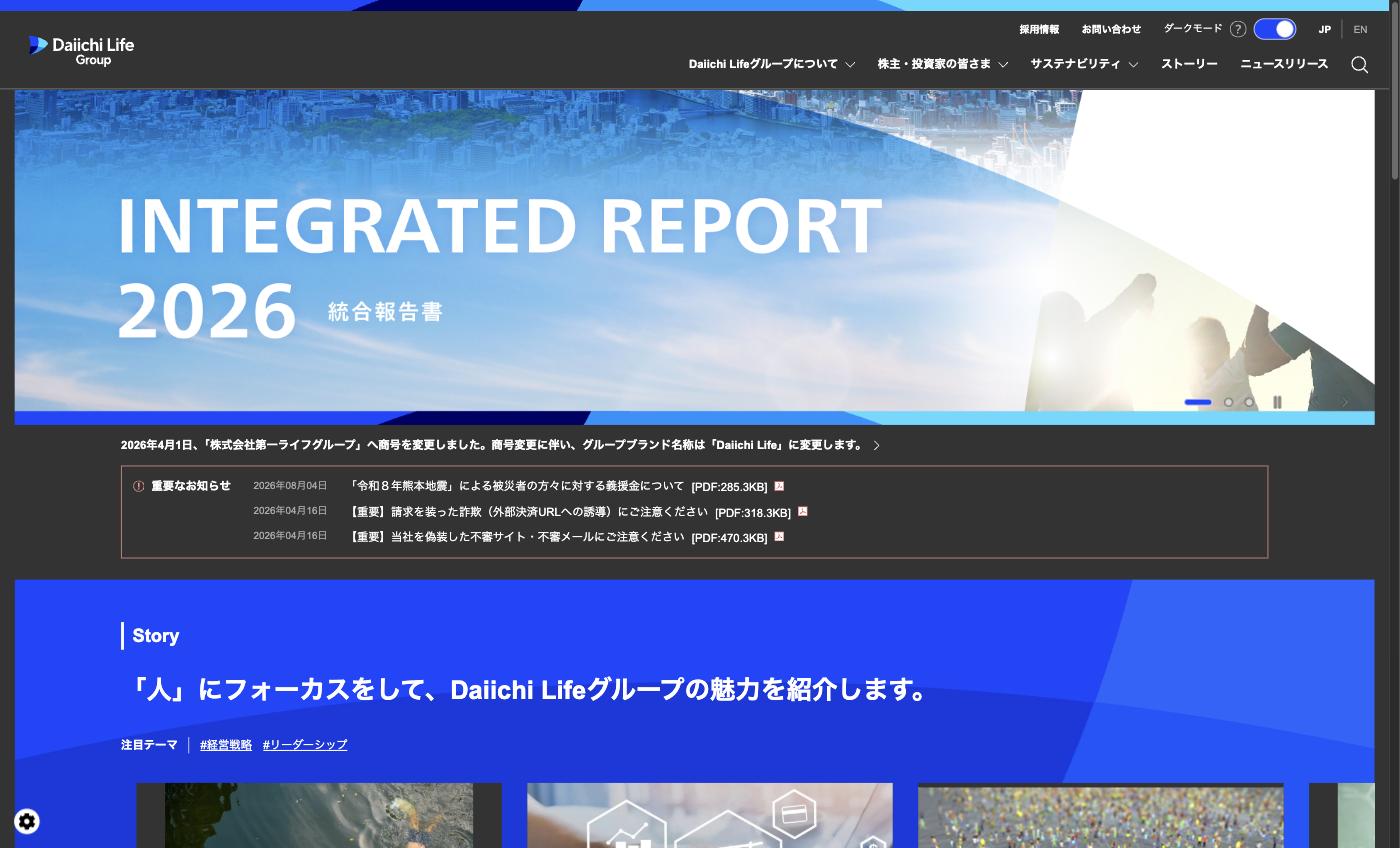This screenshot has height=848, width=1400.
Task: Open the dark mode help question icon
Action: pyautogui.click(x=1238, y=29)
